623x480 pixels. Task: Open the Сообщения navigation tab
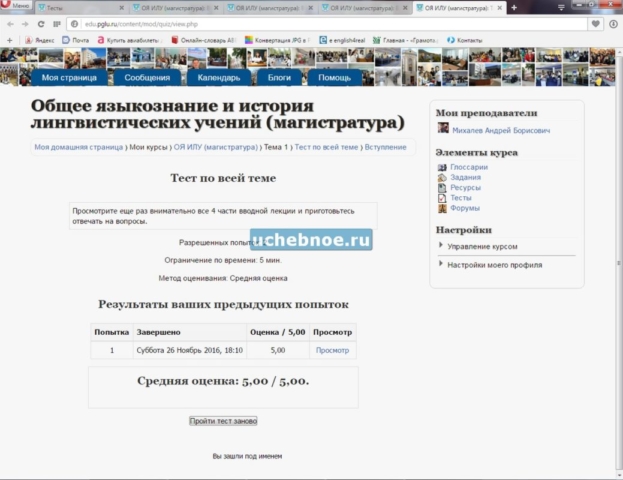point(147,77)
